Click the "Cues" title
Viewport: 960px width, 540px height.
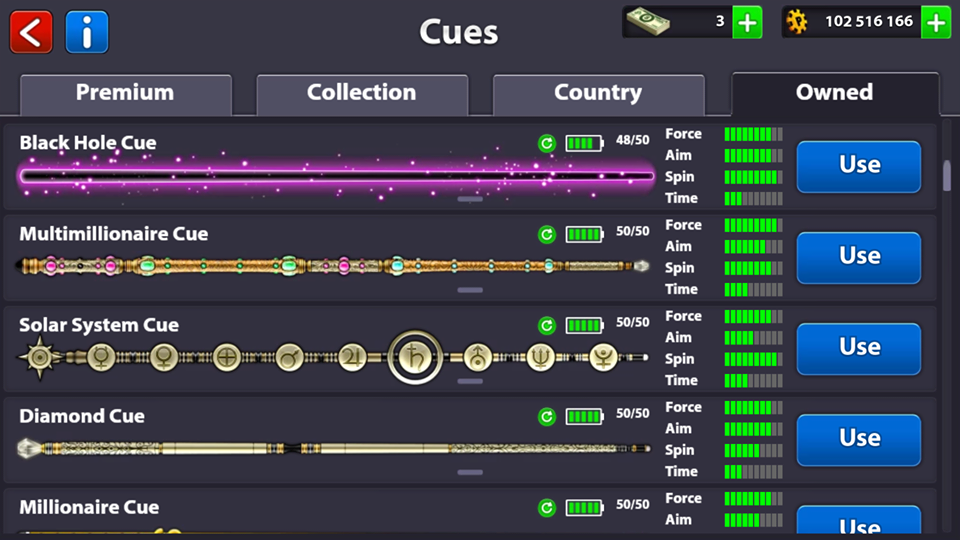(459, 32)
